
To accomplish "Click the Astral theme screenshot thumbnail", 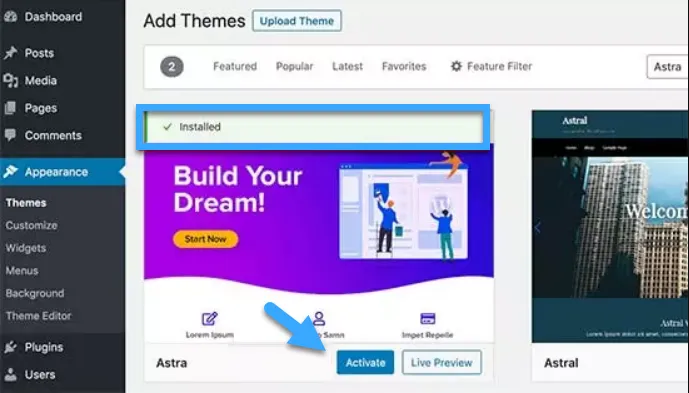I will point(610,226).
